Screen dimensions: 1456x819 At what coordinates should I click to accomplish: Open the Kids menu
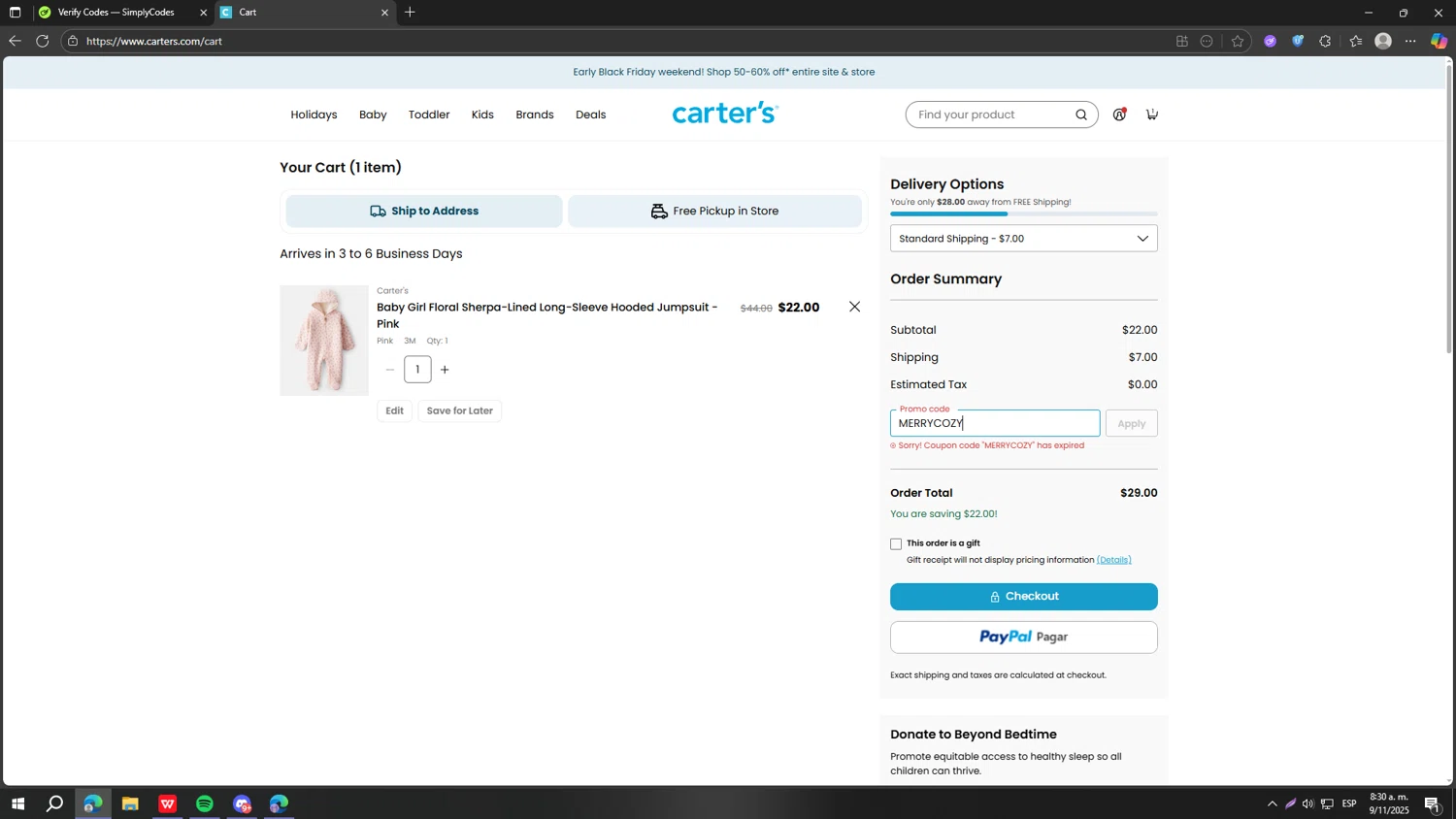pyautogui.click(x=482, y=115)
